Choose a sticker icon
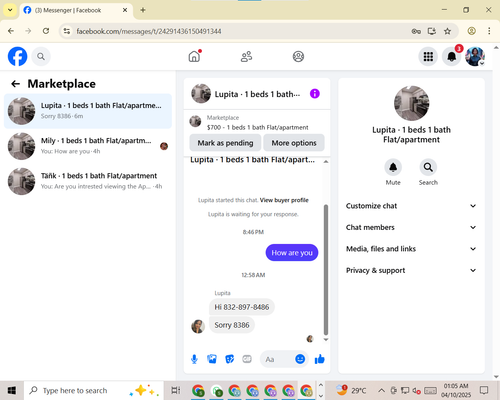500x400 pixels. click(230, 359)
